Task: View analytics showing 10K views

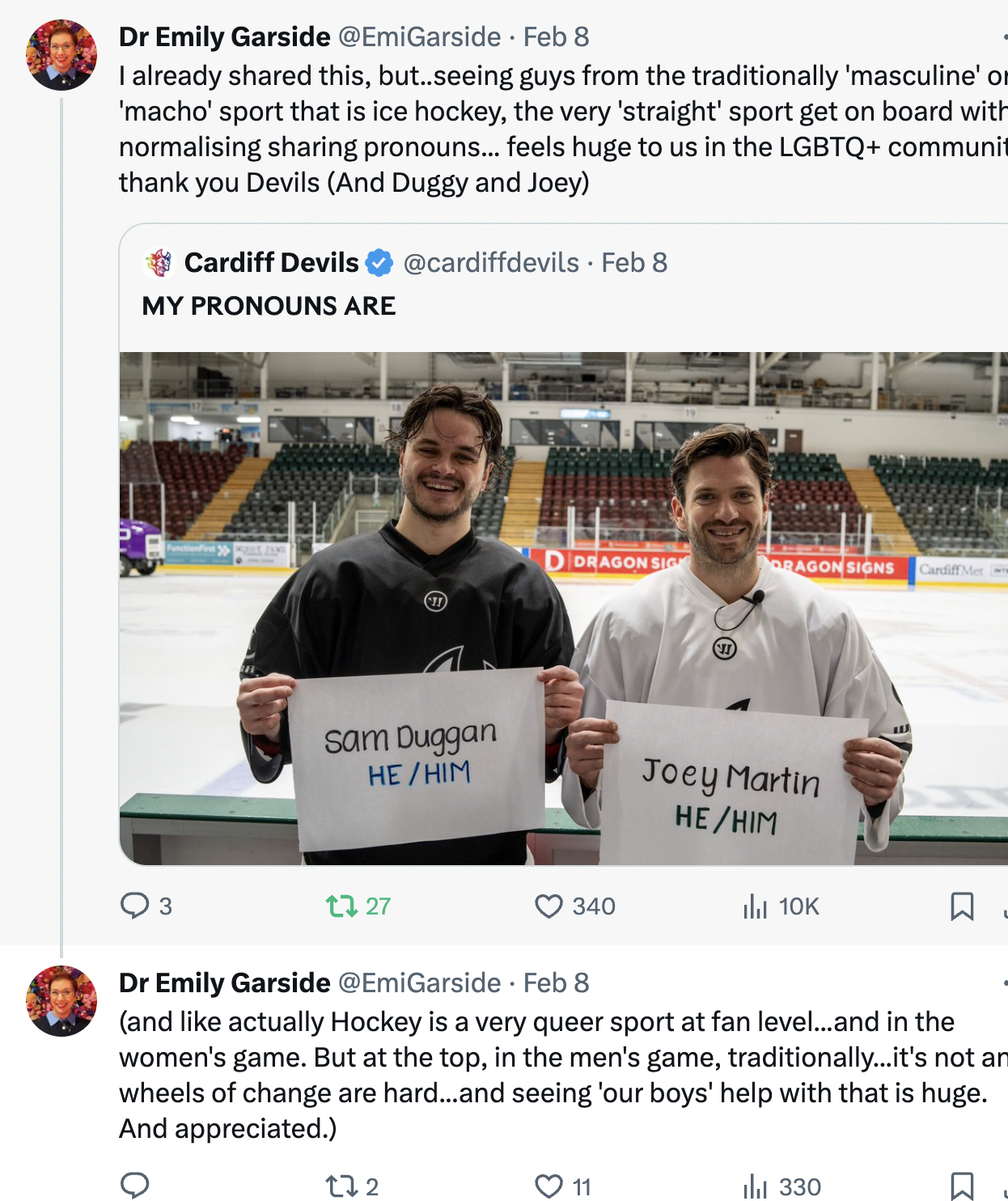Action: click(755, 906)
